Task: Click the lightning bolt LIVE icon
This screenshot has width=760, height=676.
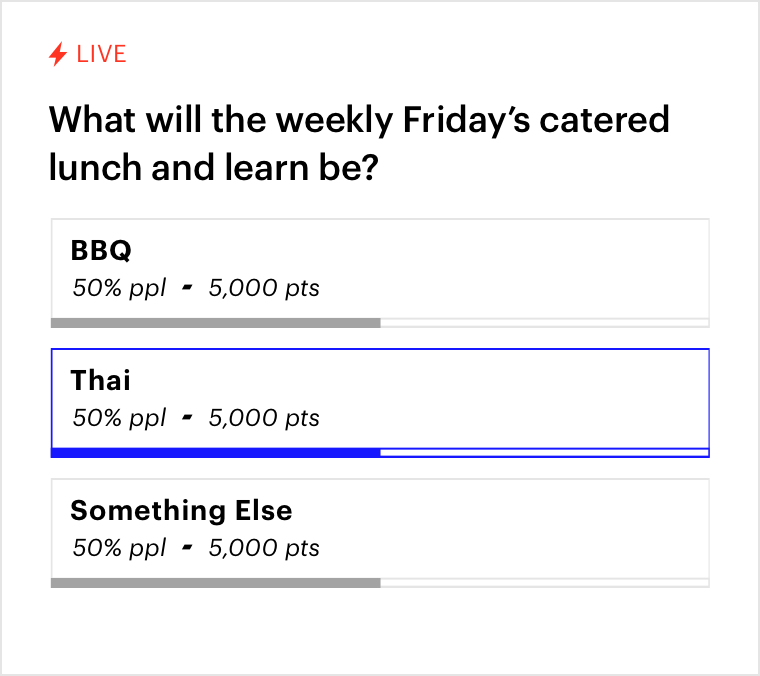Action: 58,54
